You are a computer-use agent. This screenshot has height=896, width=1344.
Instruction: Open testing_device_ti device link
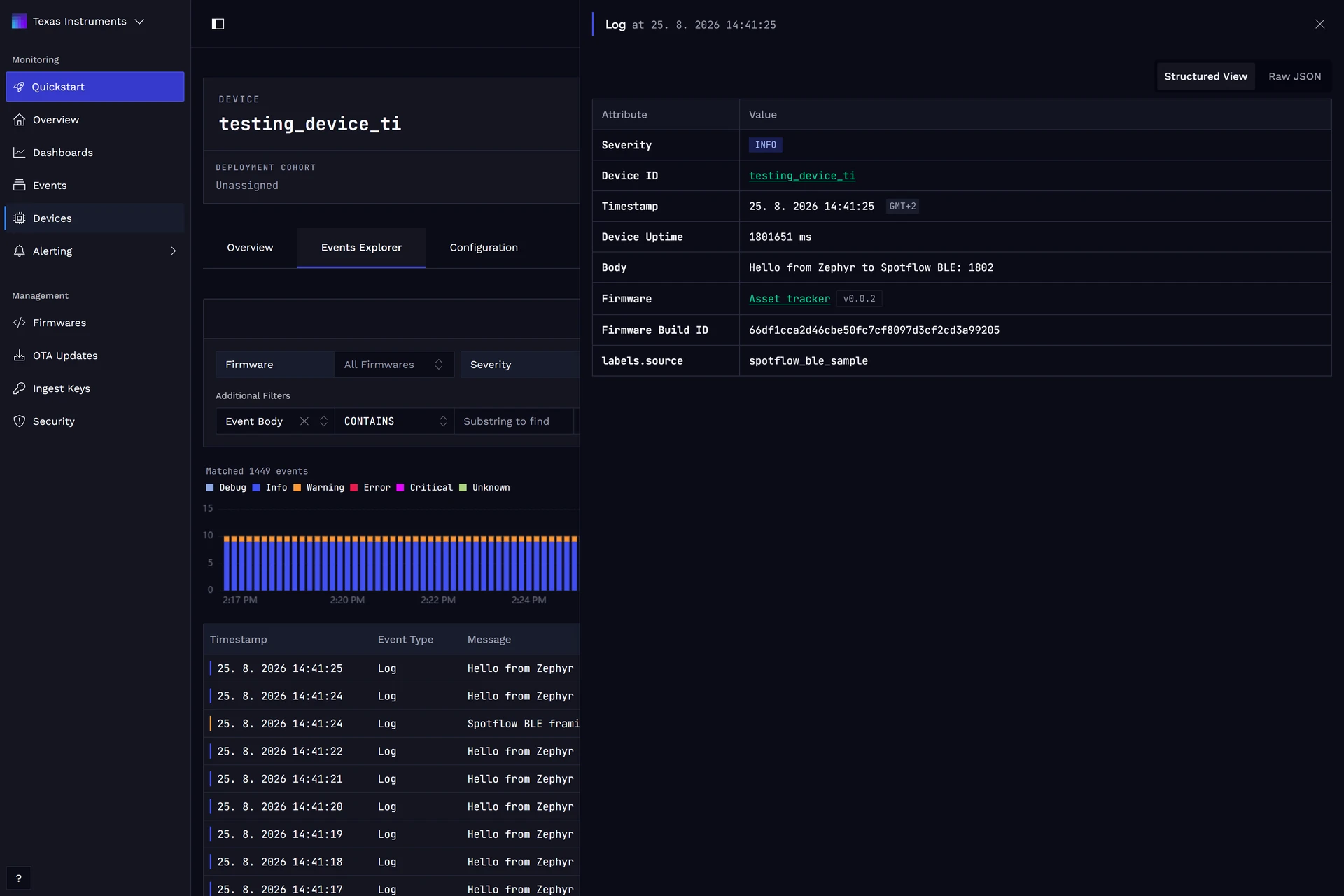(801, 176)
